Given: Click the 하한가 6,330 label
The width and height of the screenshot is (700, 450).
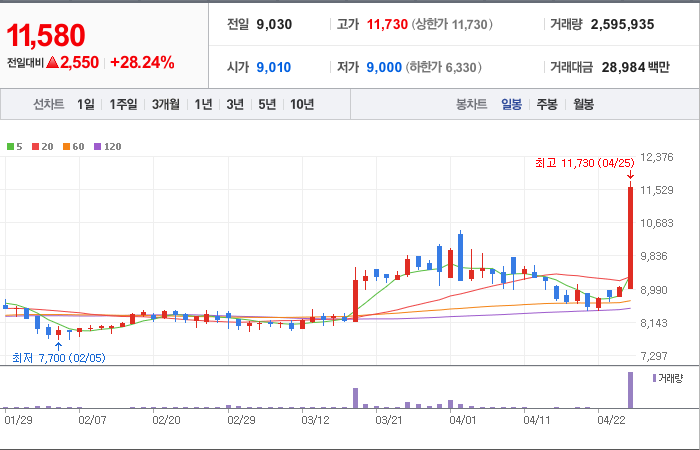Looking at the screenshot, I should 443,67.
